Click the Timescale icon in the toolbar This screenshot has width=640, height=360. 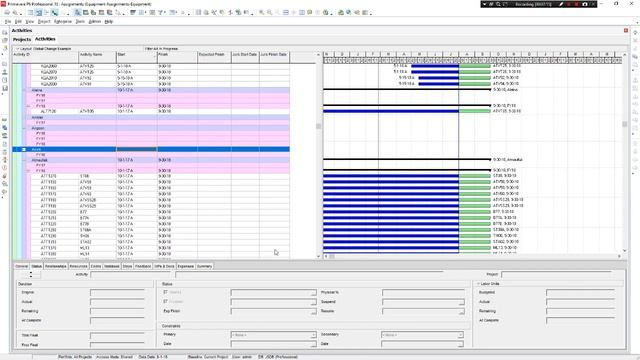(152, 13)
